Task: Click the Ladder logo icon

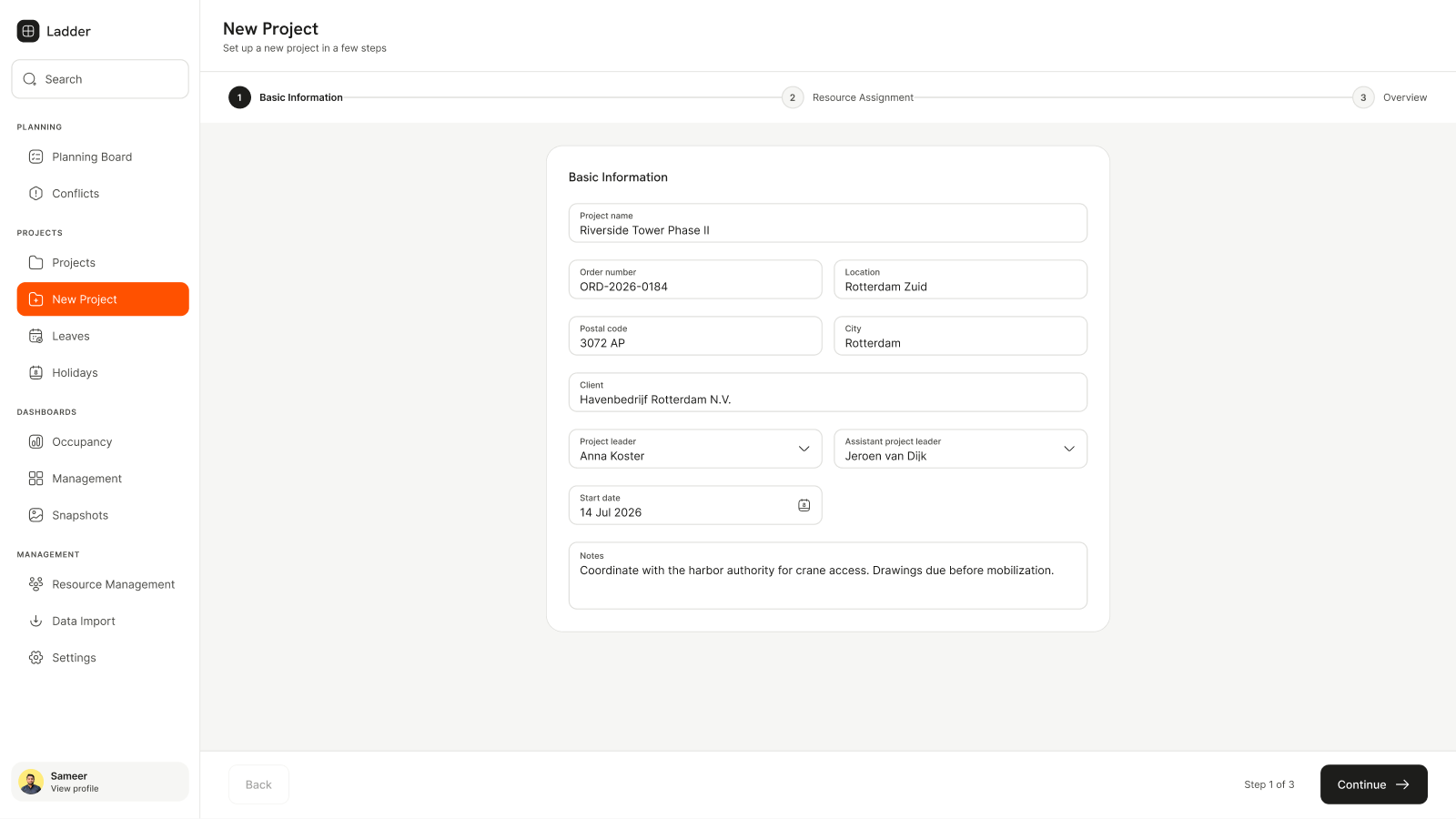Action: 28,31
